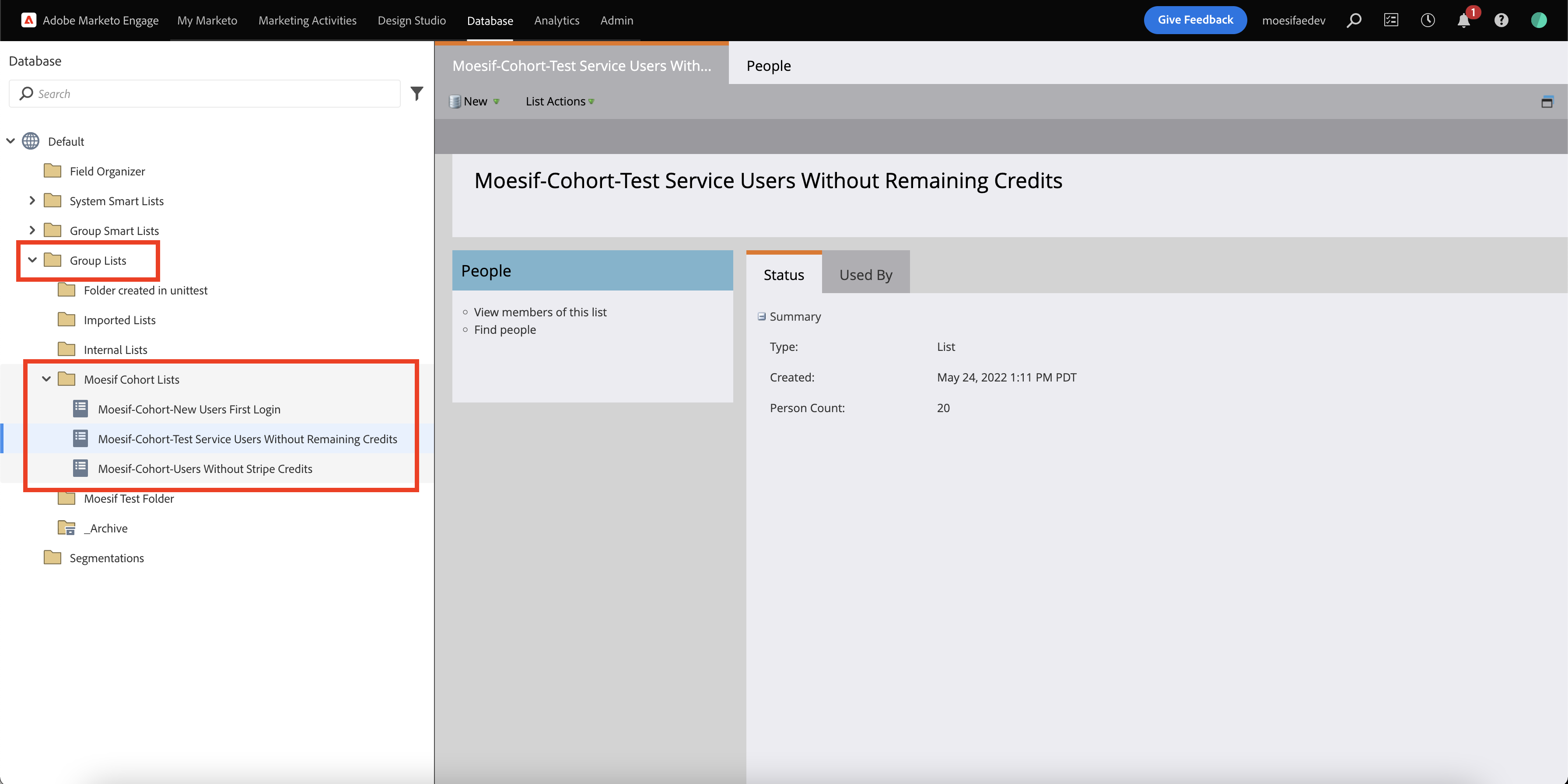Open the checklist tasks icon in header
Screen dimensions: 1568x784
point(1391,20)
